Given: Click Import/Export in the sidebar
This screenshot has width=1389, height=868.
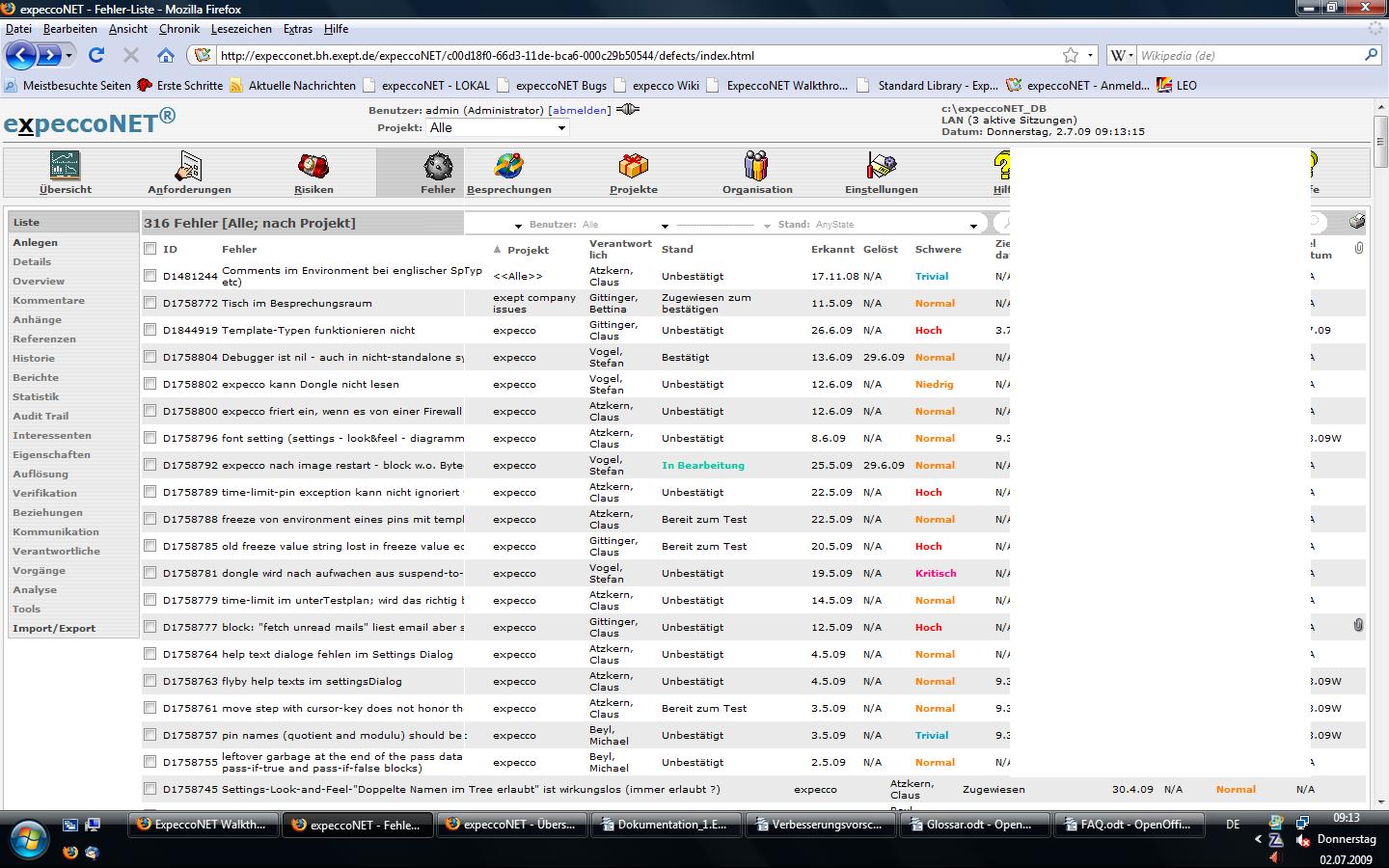Looking at the screenshot, I should pos(54,628).
